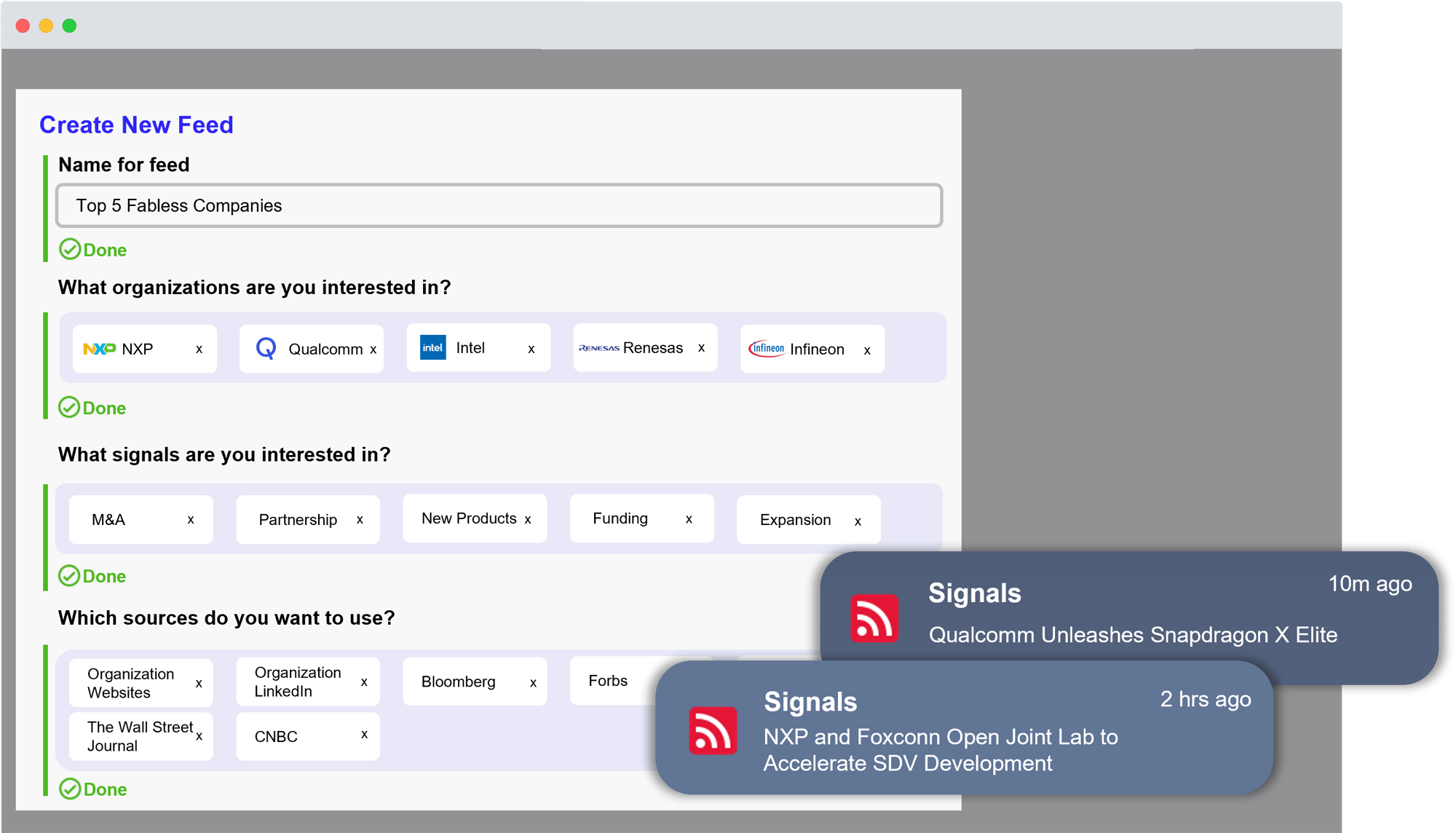This screenshot has height=833, width=1456.
Task: Select the M&A signal chip
Action: (x=141, y=520)
